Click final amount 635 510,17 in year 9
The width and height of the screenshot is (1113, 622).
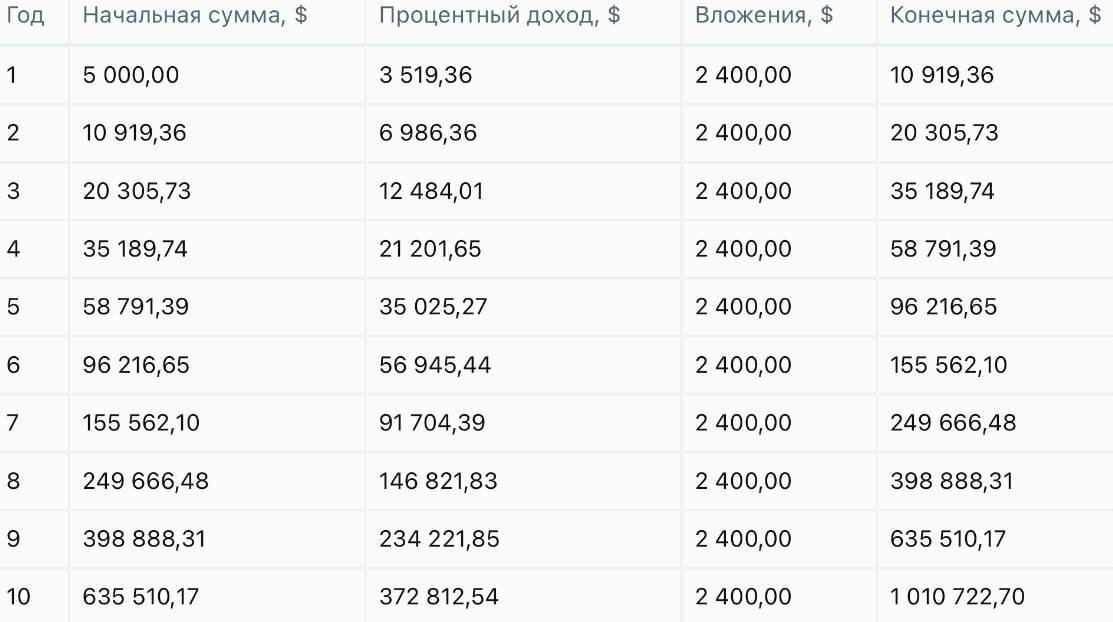948,539
